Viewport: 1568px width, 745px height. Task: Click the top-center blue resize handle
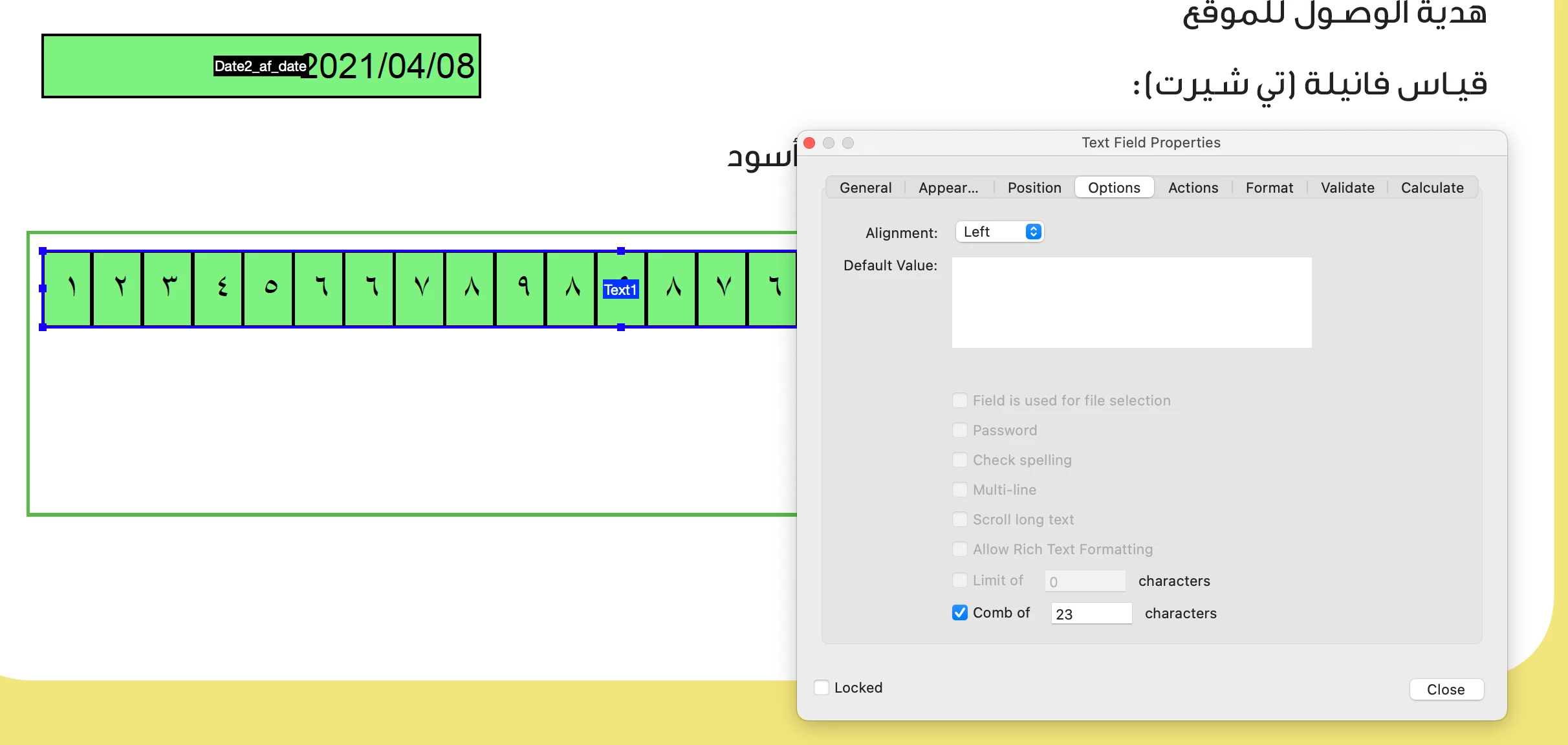point(621,251)
